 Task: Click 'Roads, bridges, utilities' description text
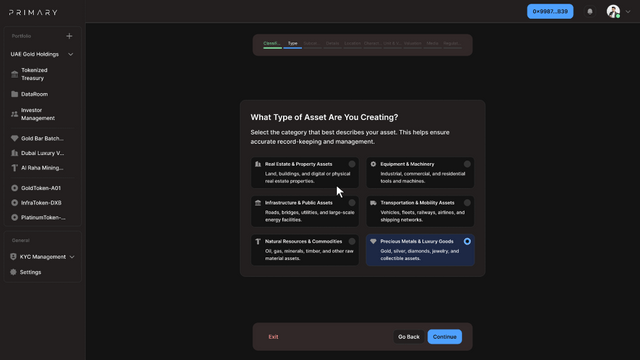309,216
